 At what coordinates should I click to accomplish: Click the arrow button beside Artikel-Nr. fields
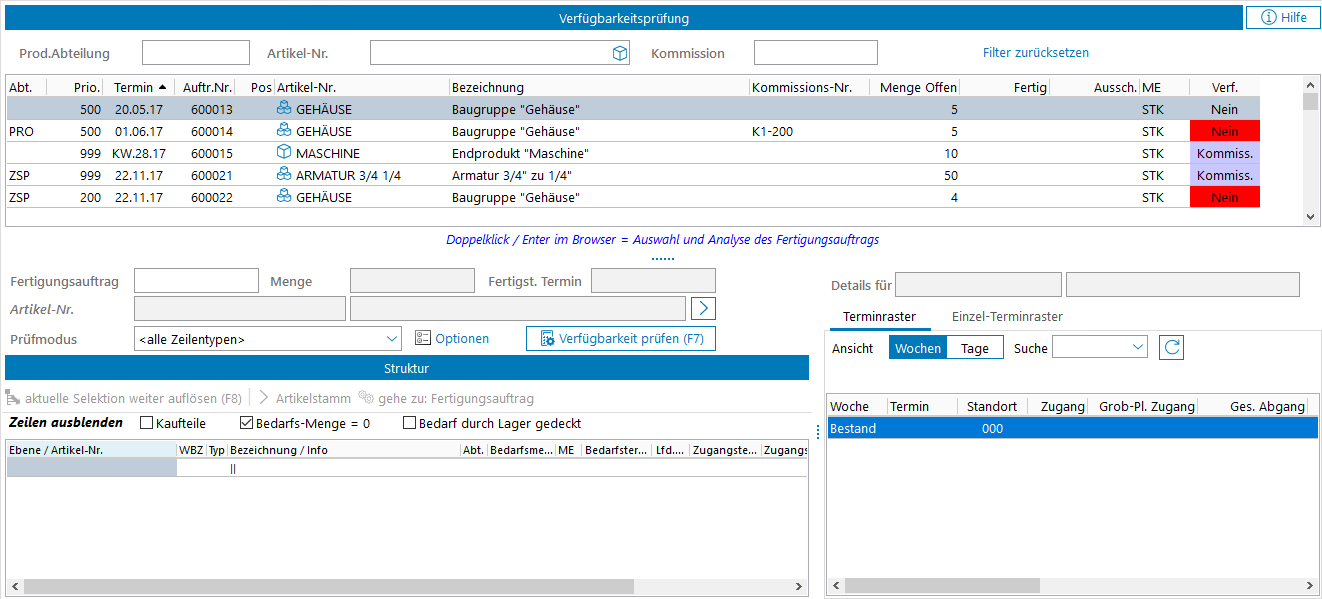coord(704,308)
